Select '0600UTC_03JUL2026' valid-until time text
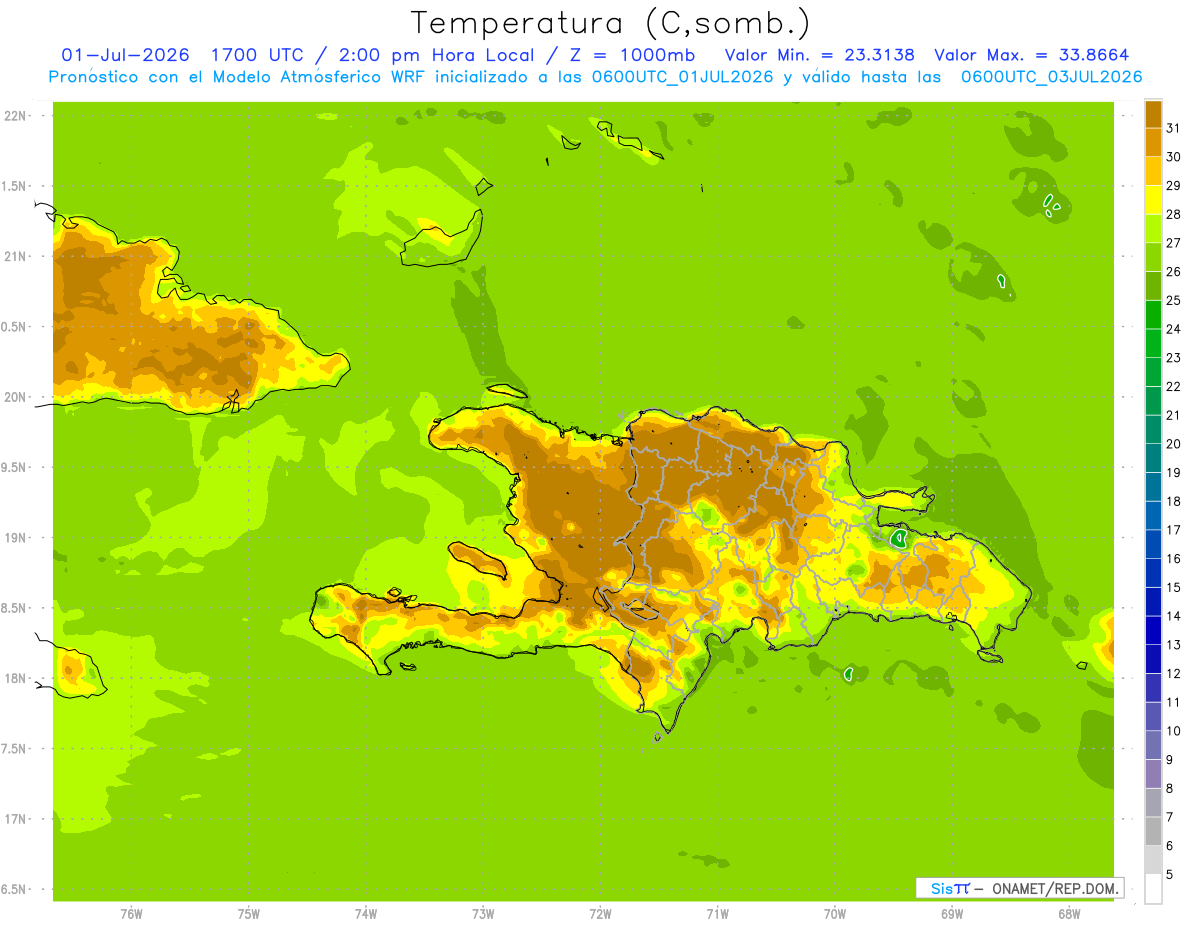This screenshot has width=1200, height=927. [x=1052, y=76]
